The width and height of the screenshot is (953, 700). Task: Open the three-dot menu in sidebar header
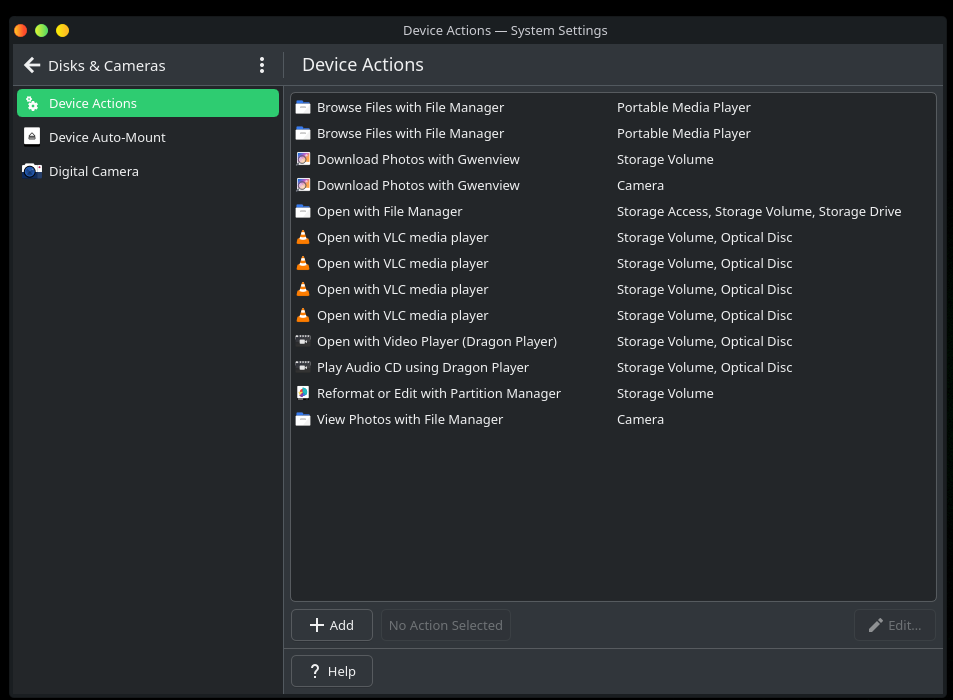[x=262, y=65]
